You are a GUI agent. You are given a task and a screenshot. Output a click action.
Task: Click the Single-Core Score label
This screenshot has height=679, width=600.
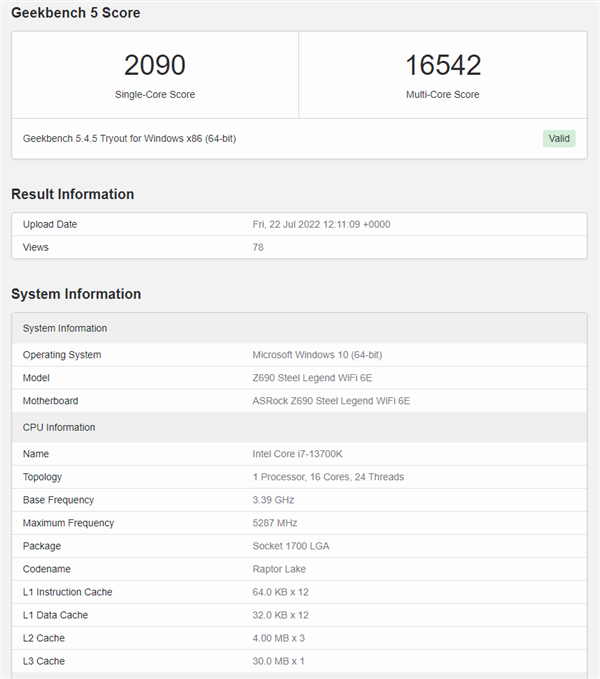pyautogui.click(x=155, y=95)
